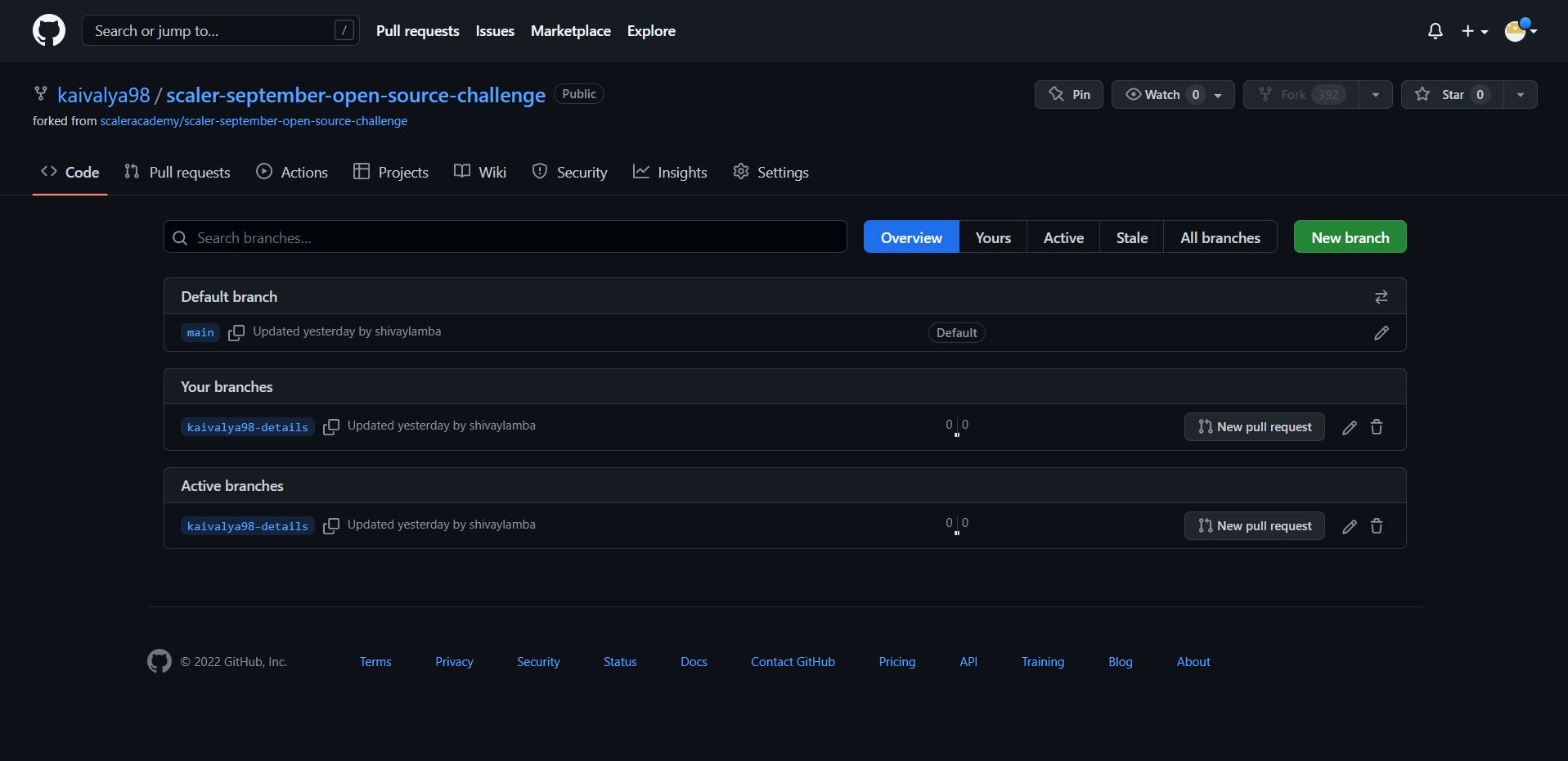Open Pull requests in top navigation
This screenshot has height=761, width=1568.
[417, 31]
